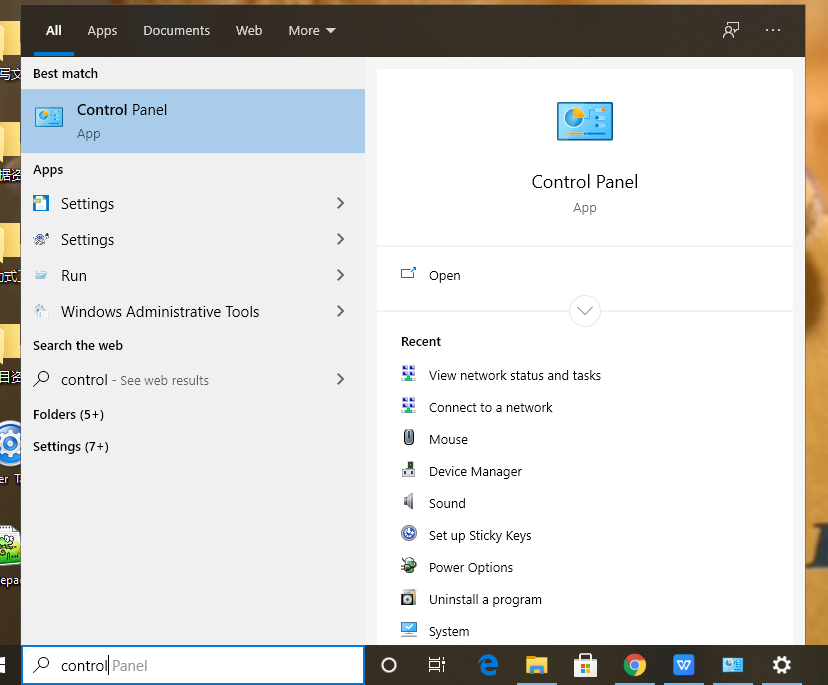The width and height of the screenshot is (828, 685).
Task: Open Settings result with the blue window icon
Action: click(x=178, y=203)
